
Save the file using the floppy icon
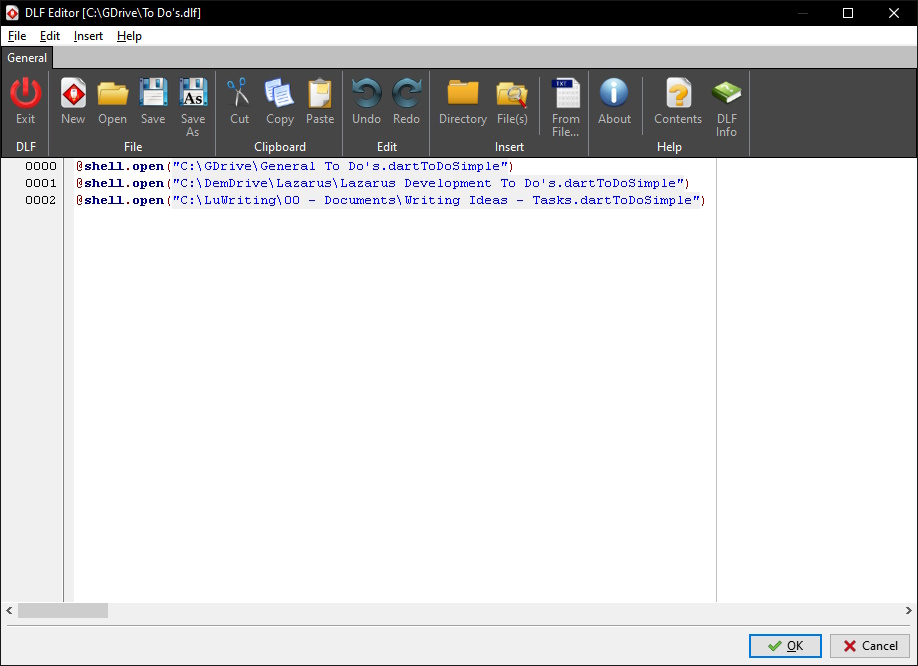pos(153,94)
